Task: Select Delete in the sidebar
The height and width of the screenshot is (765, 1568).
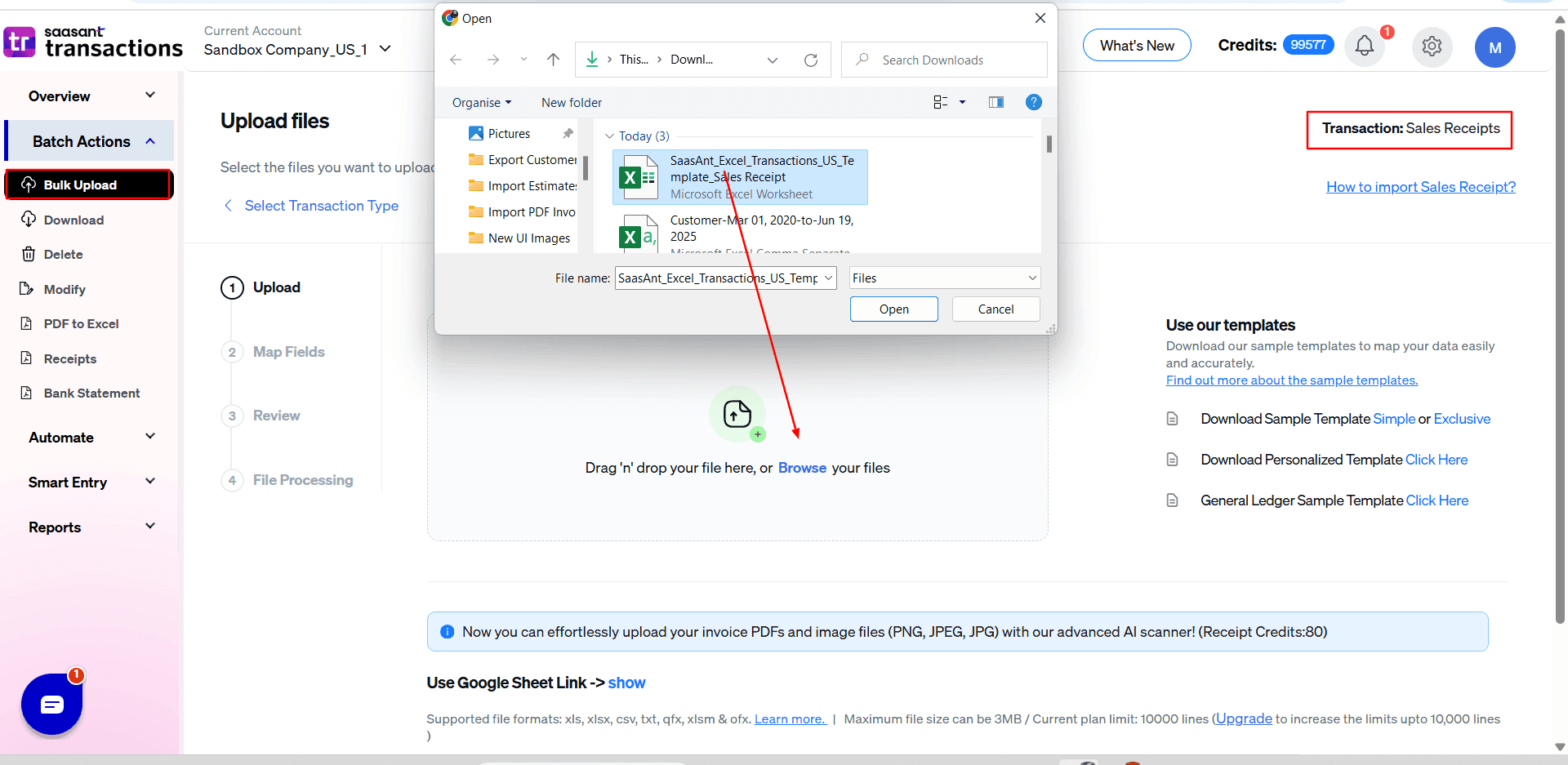Action: click(63, 254)
